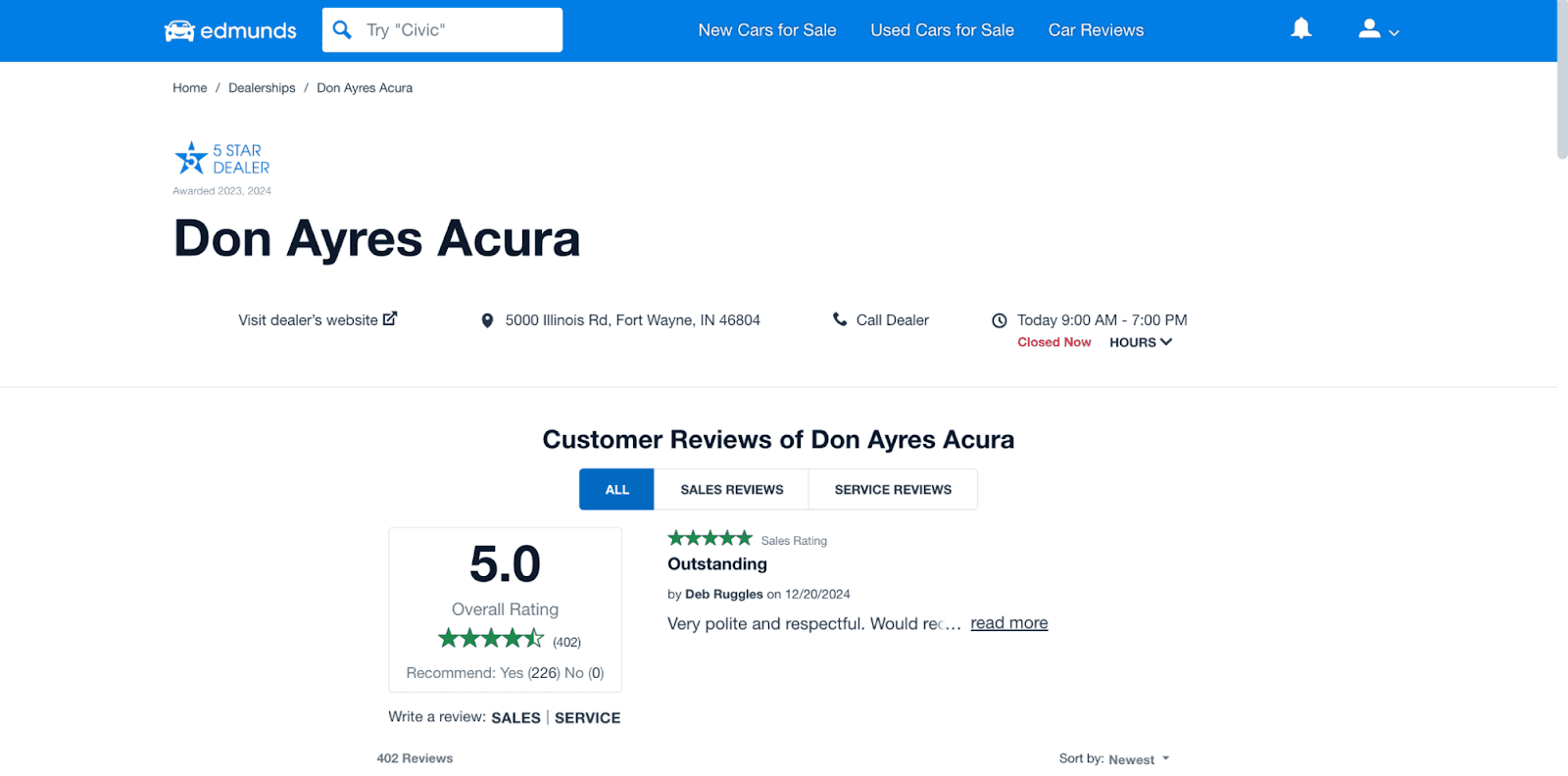Click the Closed Now status text
This screenshot has width=1568, height=776.
pyautogui.click(x=1053, y=342)
